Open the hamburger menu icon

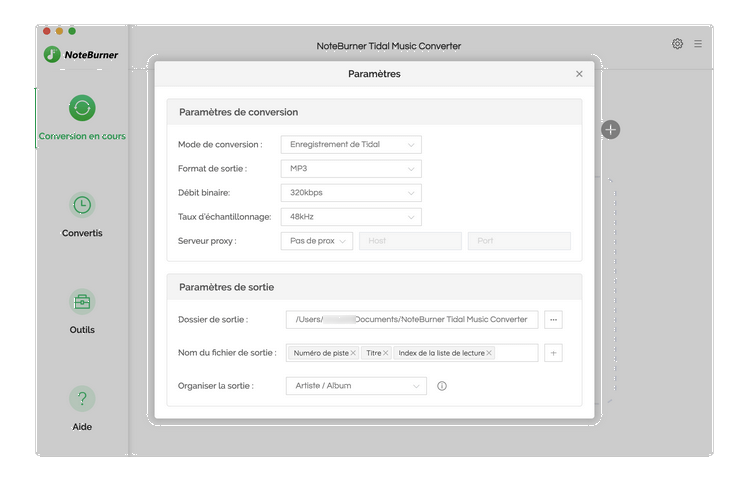pos(698,44)
